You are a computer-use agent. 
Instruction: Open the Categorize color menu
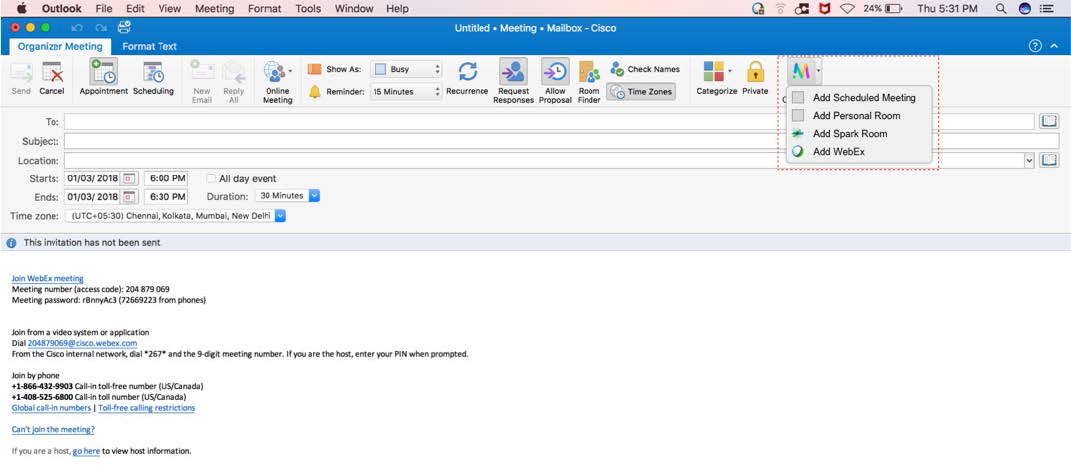coord(713,72)
